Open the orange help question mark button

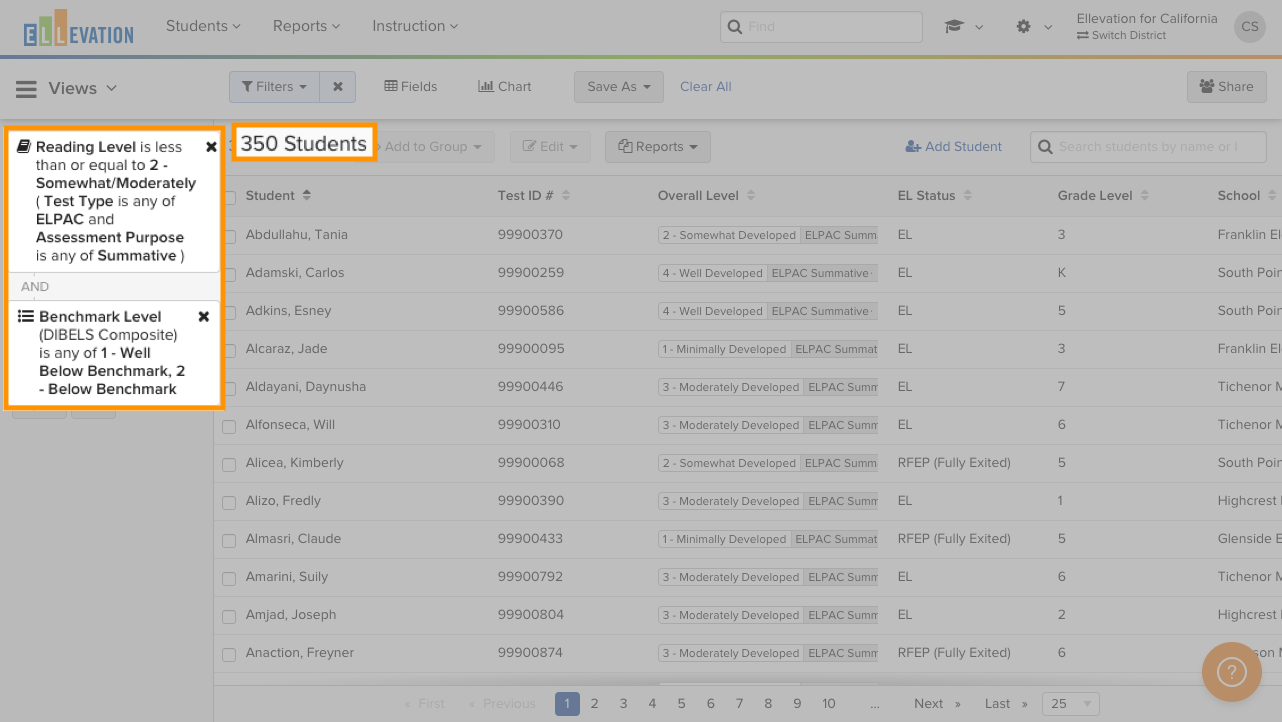[1231, 672]
